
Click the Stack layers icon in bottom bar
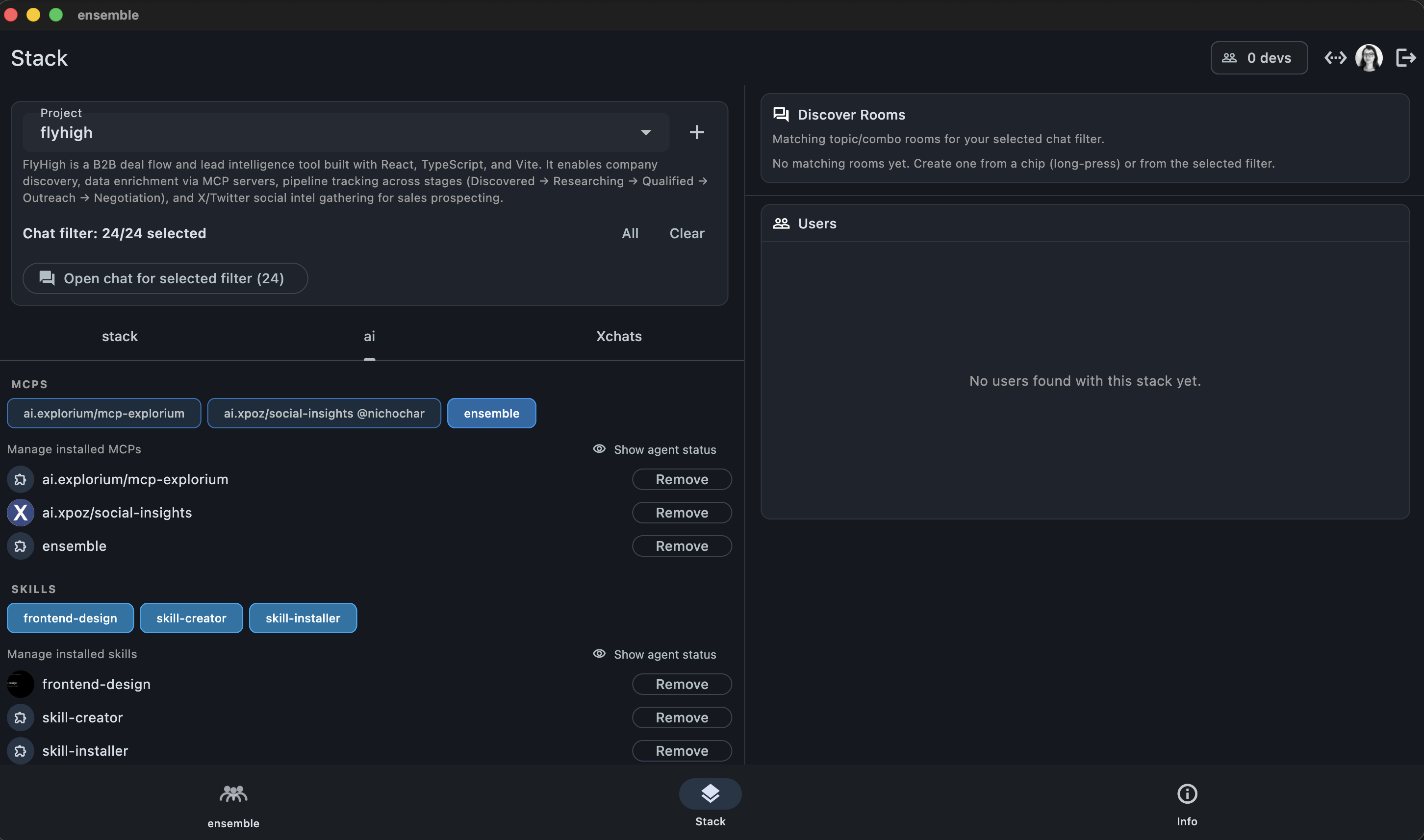point(710,794)
